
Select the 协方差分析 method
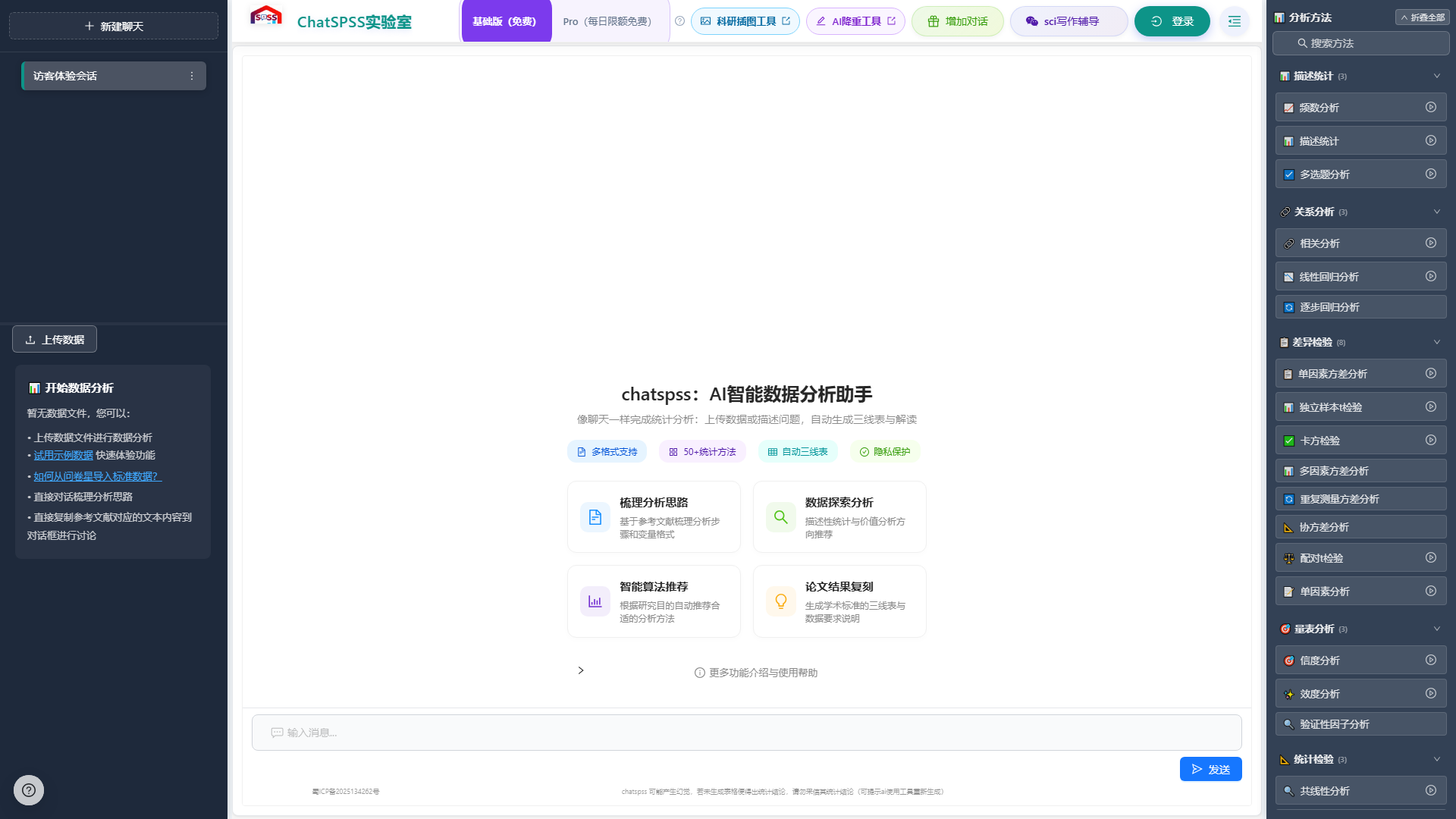click(1360, 527)
